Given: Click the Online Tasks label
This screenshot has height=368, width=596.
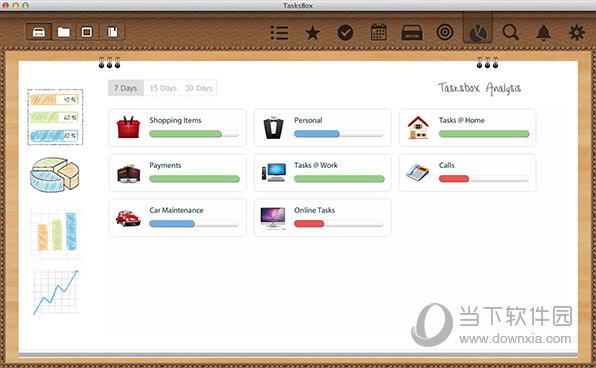Looking at the screenshot, I should [314, 210].
